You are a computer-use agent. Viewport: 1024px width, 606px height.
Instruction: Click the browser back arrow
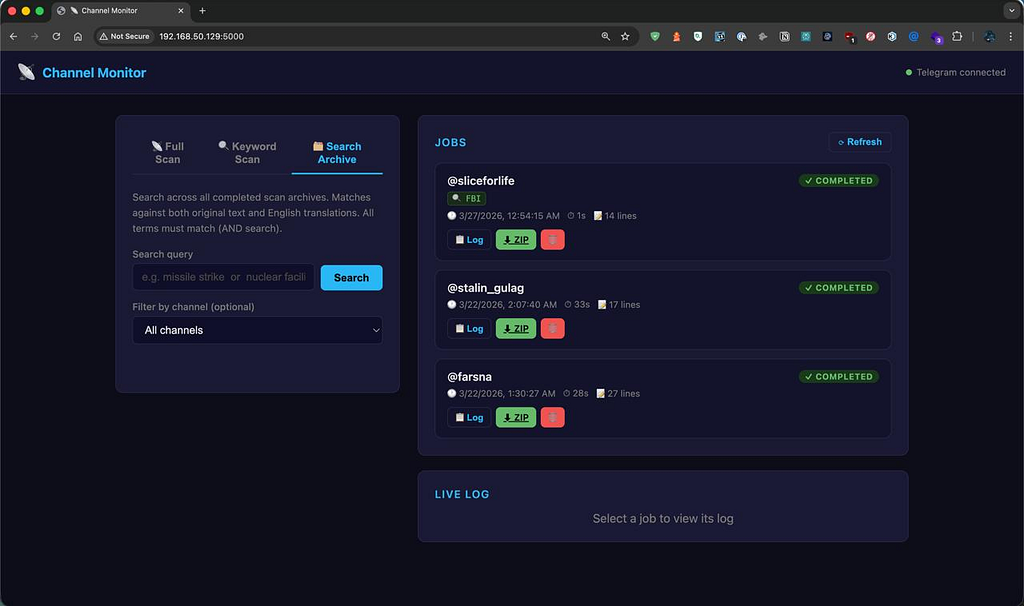13,37
